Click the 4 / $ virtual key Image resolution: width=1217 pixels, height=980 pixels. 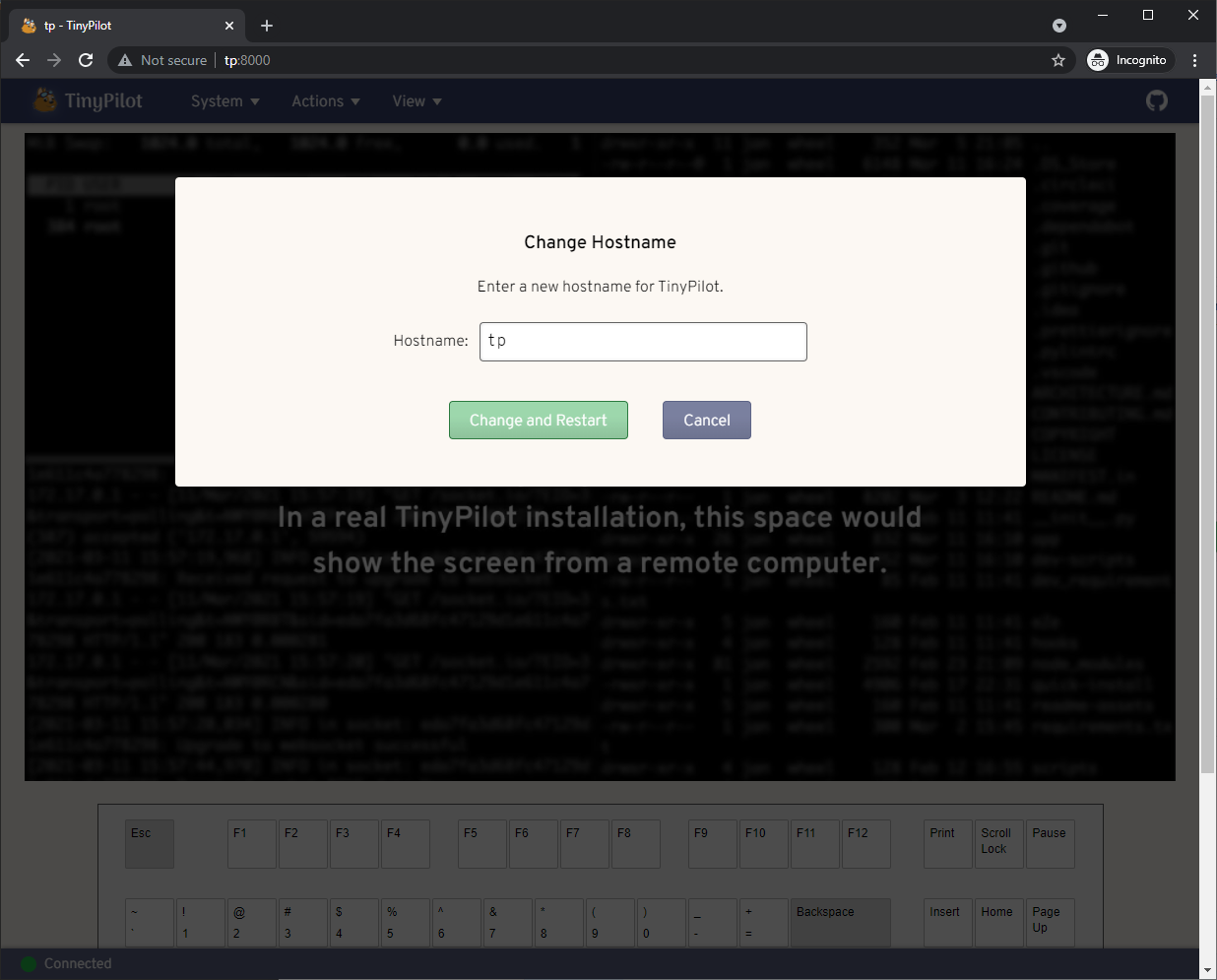click(x=354, y=923)
